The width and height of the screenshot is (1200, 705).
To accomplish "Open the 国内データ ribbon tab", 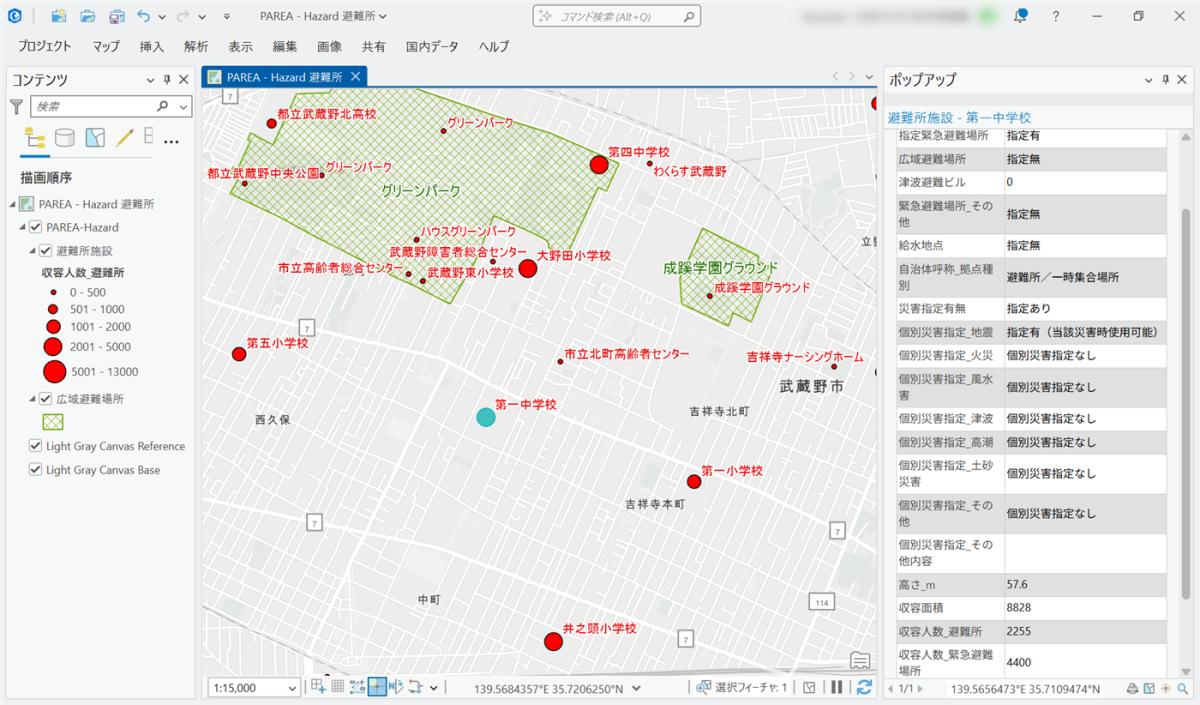I will click(432, 46).
